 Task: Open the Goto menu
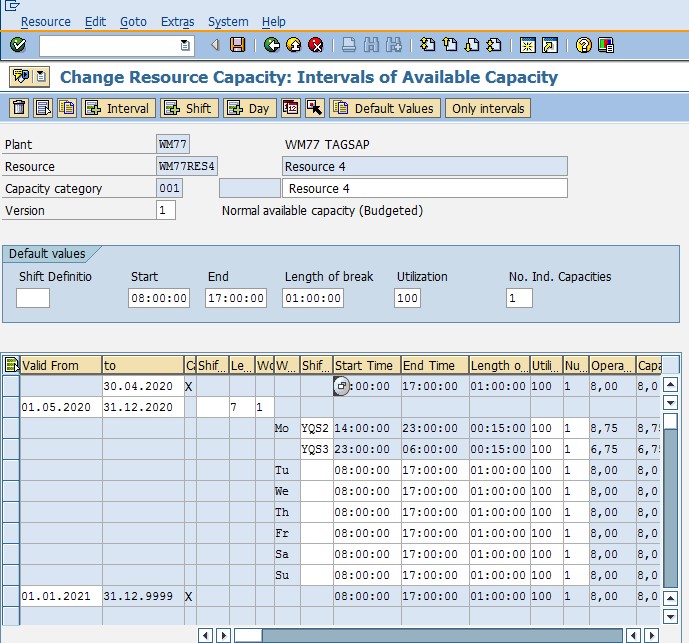click(133, 22)
